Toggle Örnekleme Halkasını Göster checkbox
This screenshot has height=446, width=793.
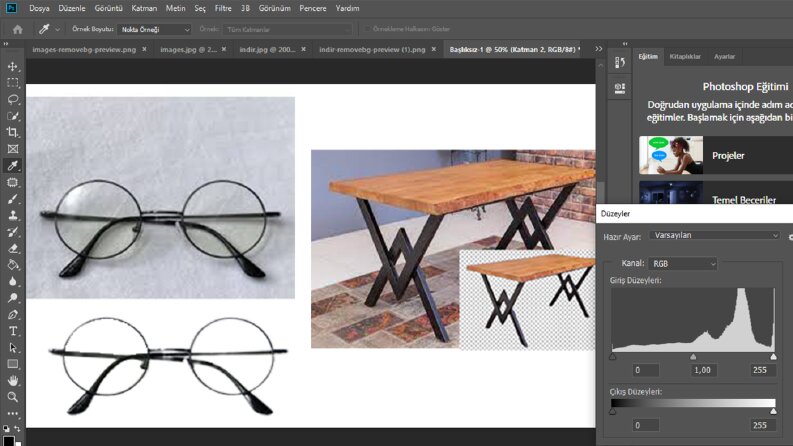coord(368,29)
